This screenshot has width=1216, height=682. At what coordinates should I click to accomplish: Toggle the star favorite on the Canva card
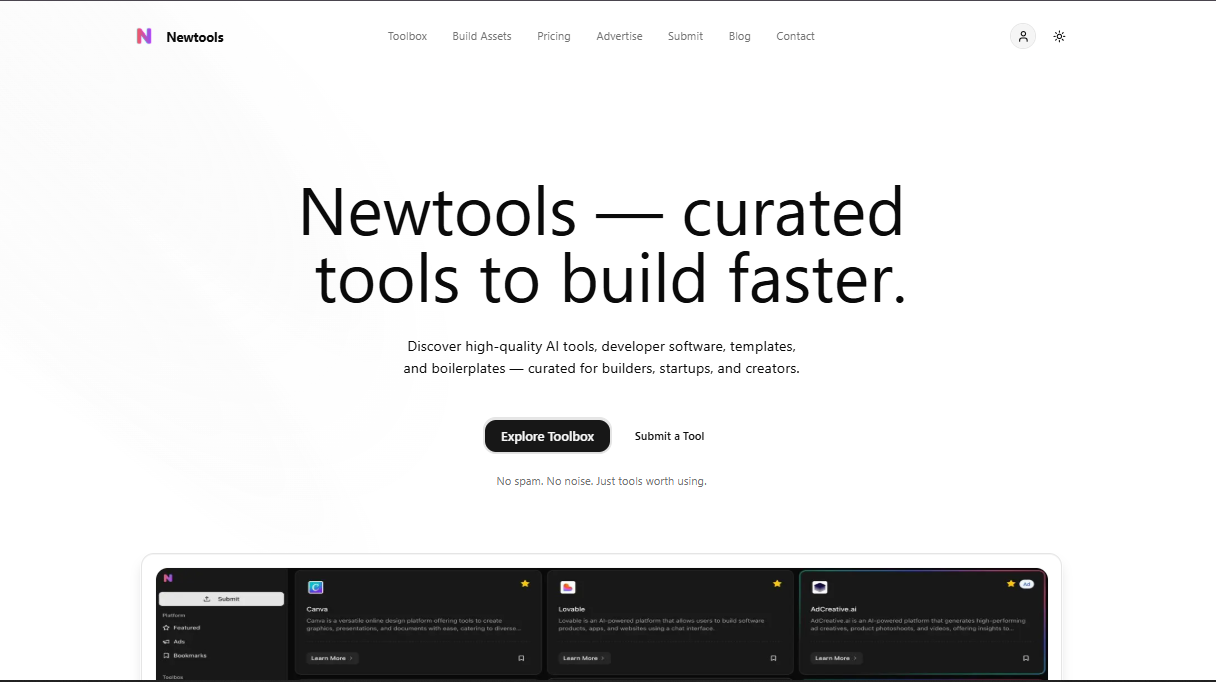(525, 581)
